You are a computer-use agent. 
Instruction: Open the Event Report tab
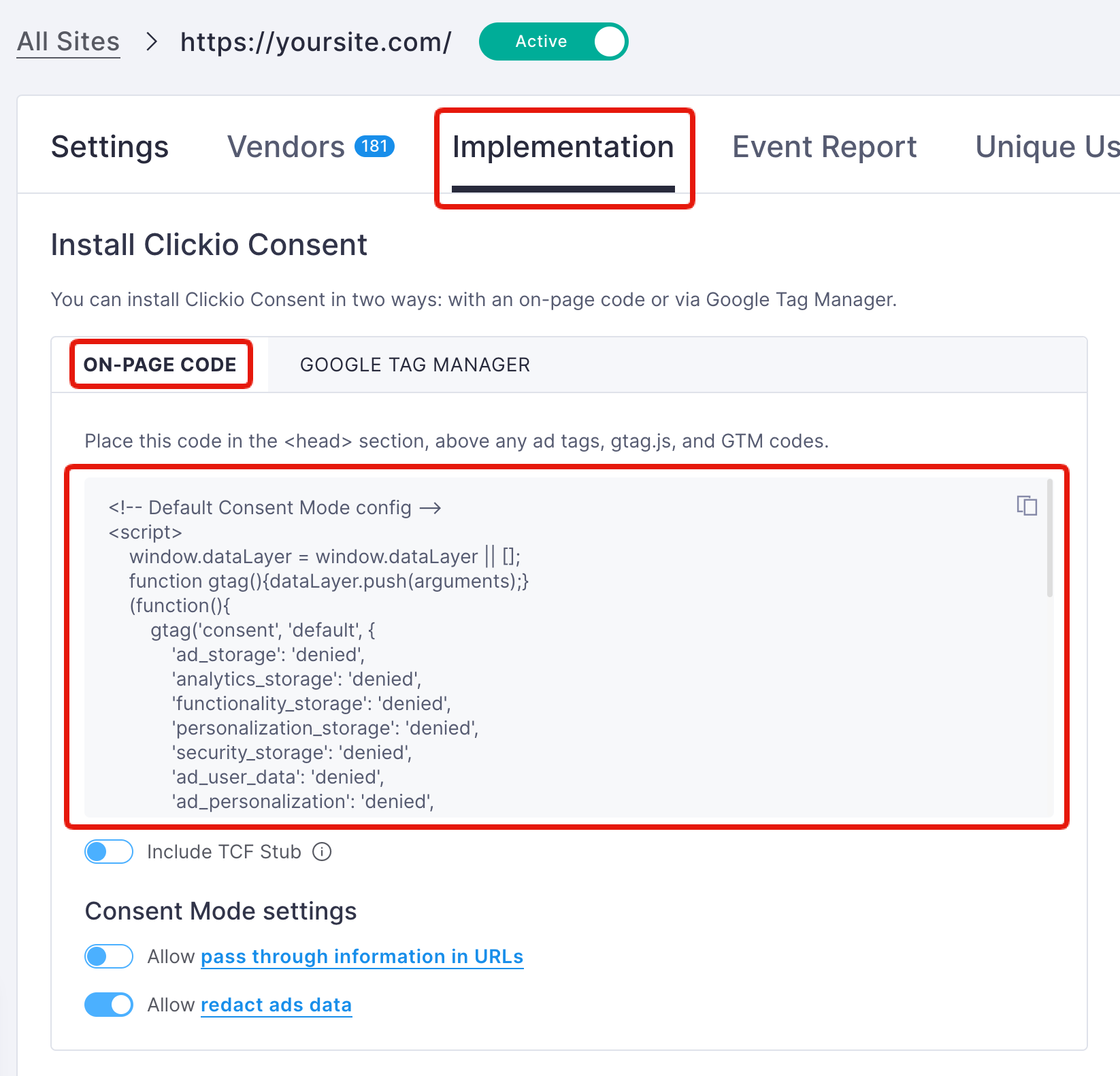[824, 147]
